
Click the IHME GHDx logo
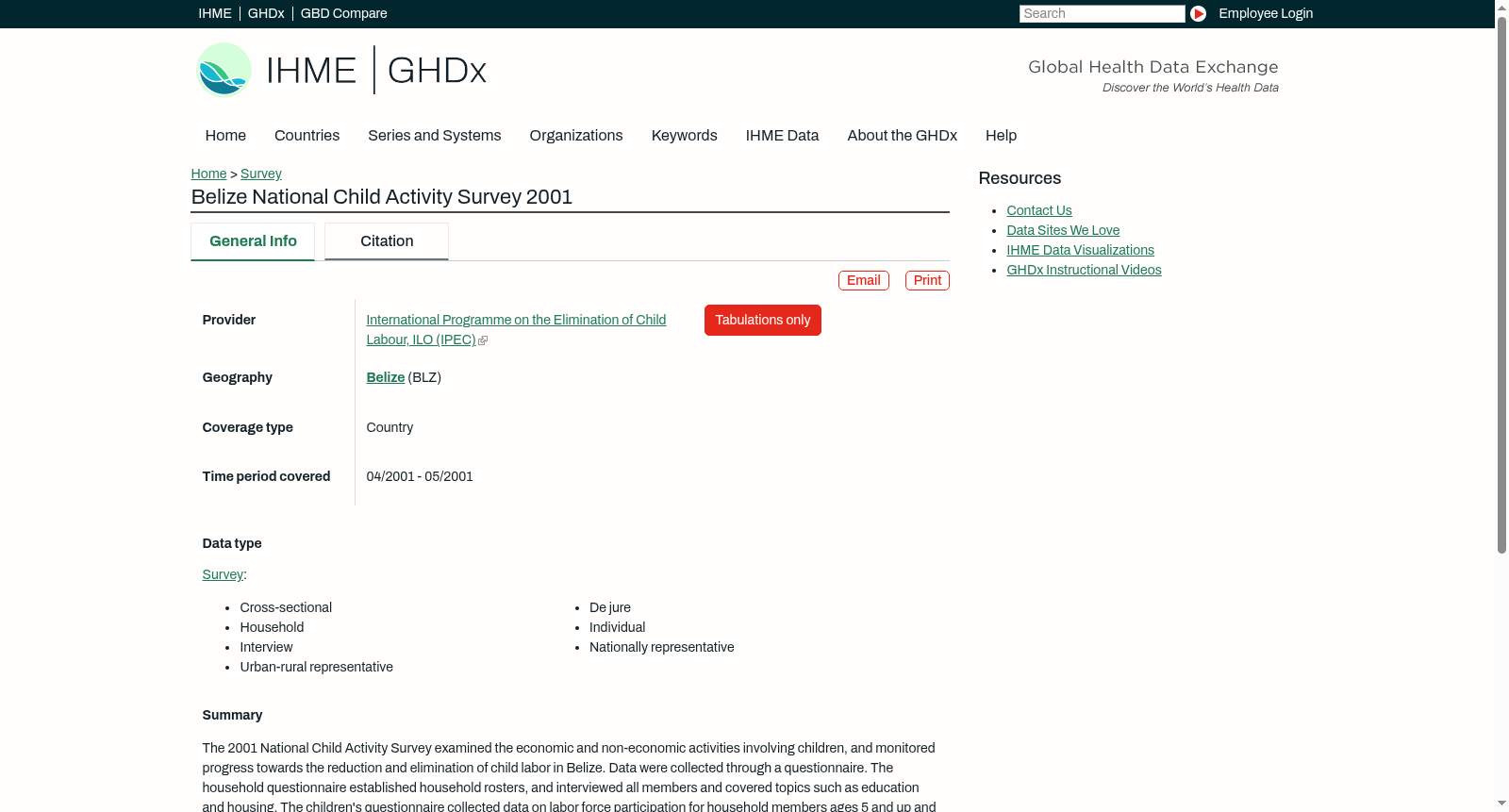[340, 70]
